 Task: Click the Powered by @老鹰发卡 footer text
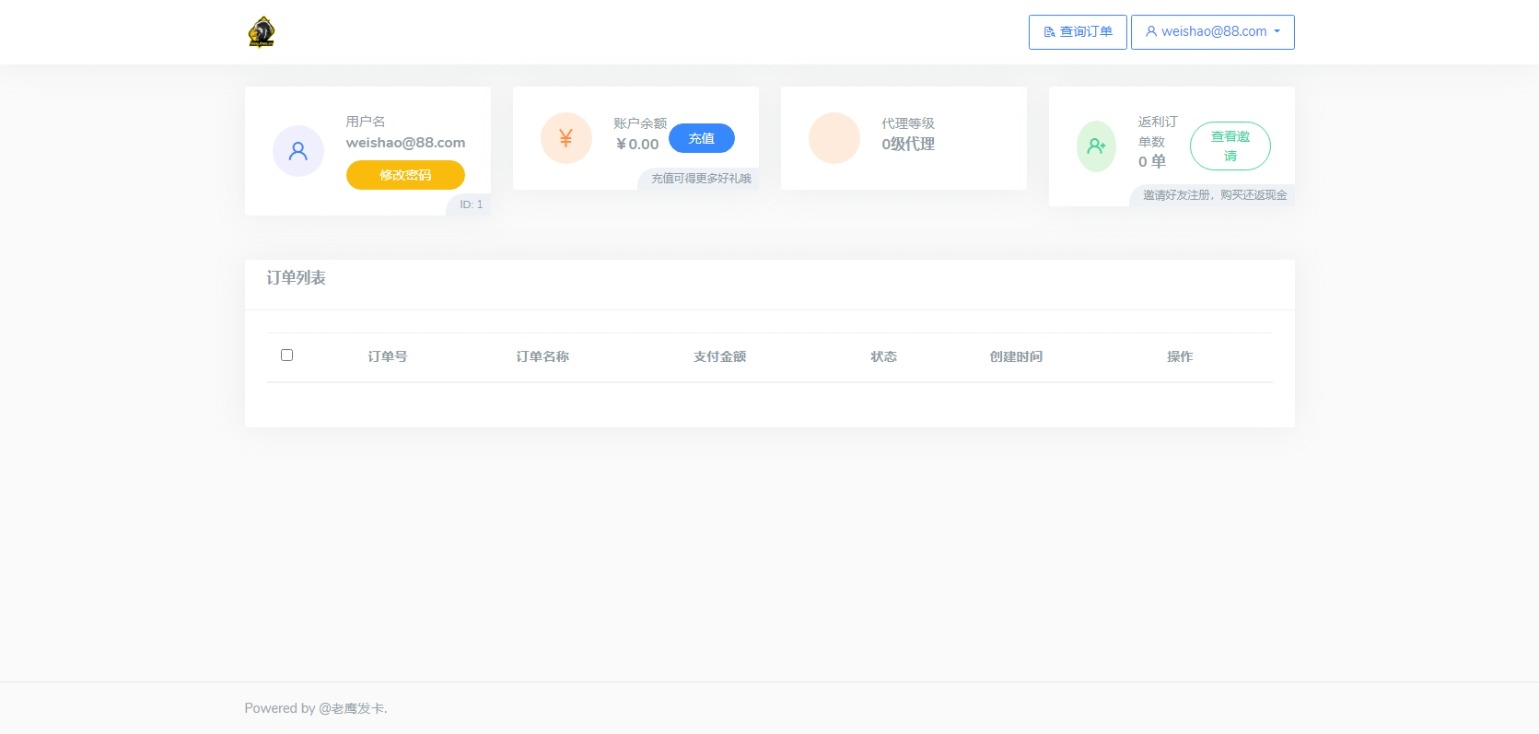pyautogui.click(x=316, y=708)
